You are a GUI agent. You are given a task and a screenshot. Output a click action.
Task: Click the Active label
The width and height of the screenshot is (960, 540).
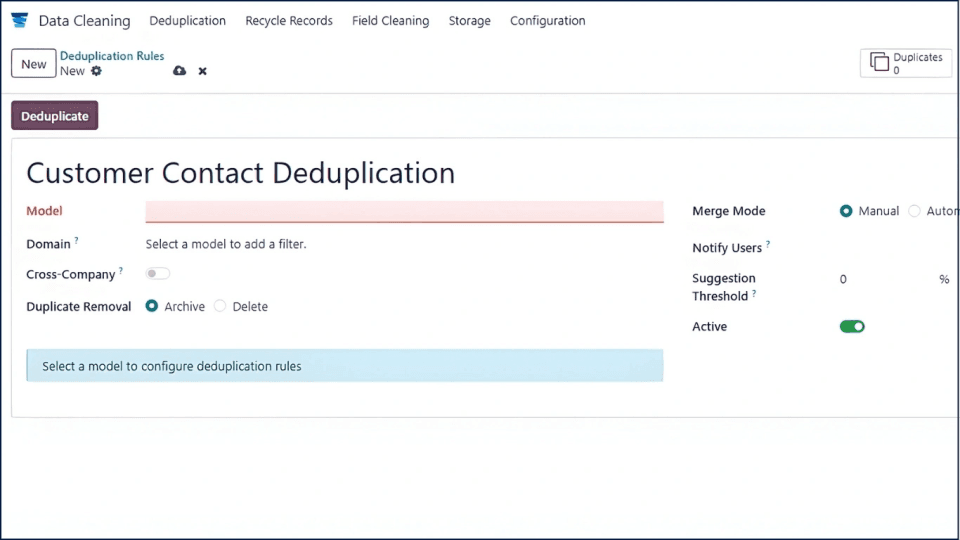[x=710, y=326]
